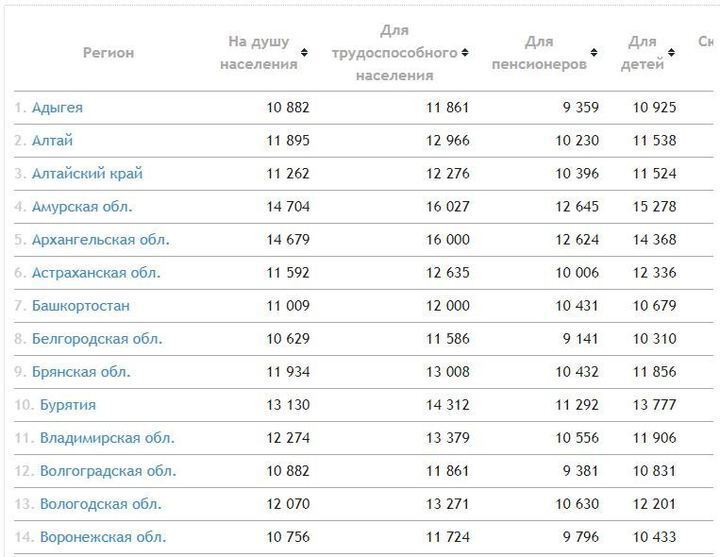
Task: Select the Архангельская обл. link
Action: pos(100,239)
